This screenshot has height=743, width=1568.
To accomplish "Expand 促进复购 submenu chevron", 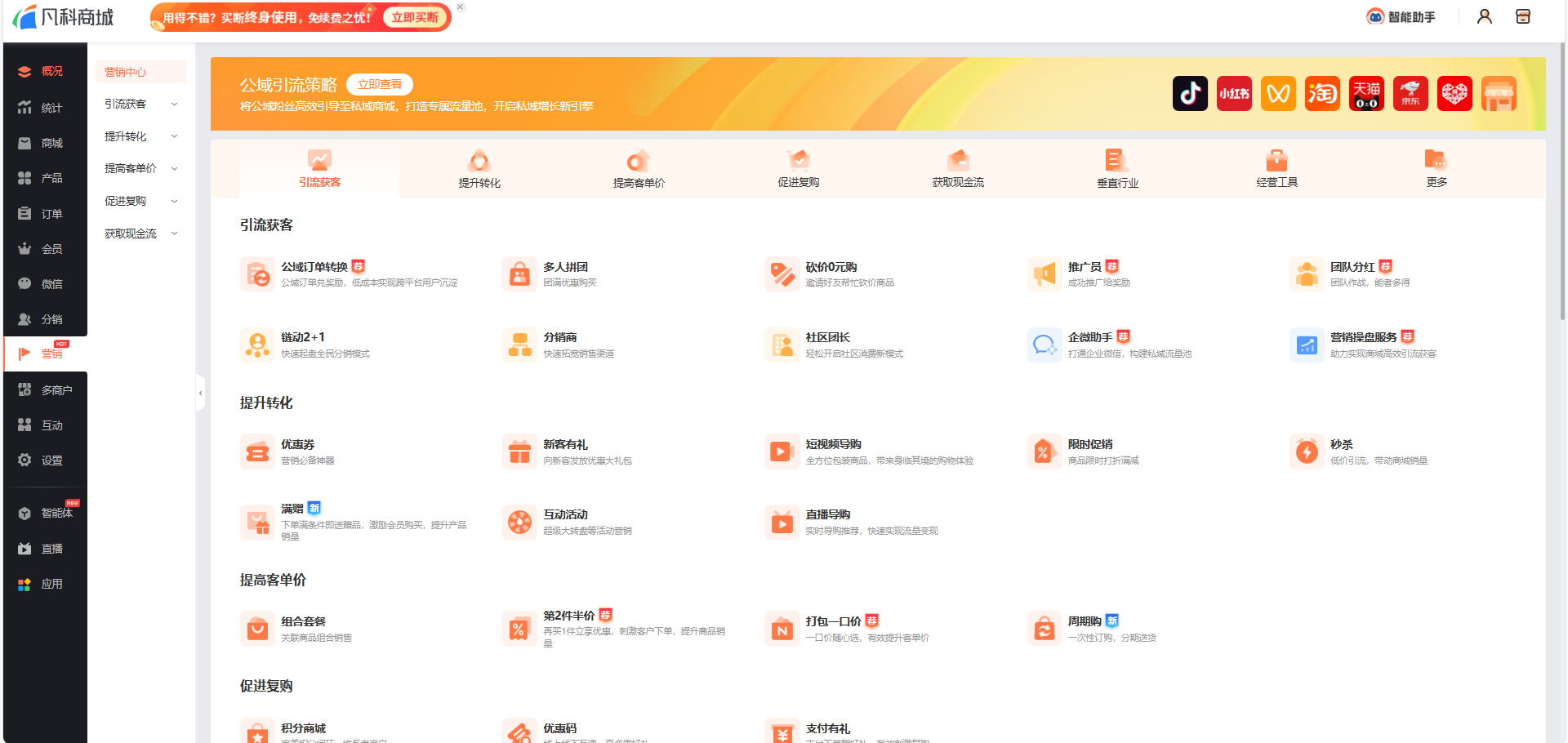I will click(x=174, y=201).
